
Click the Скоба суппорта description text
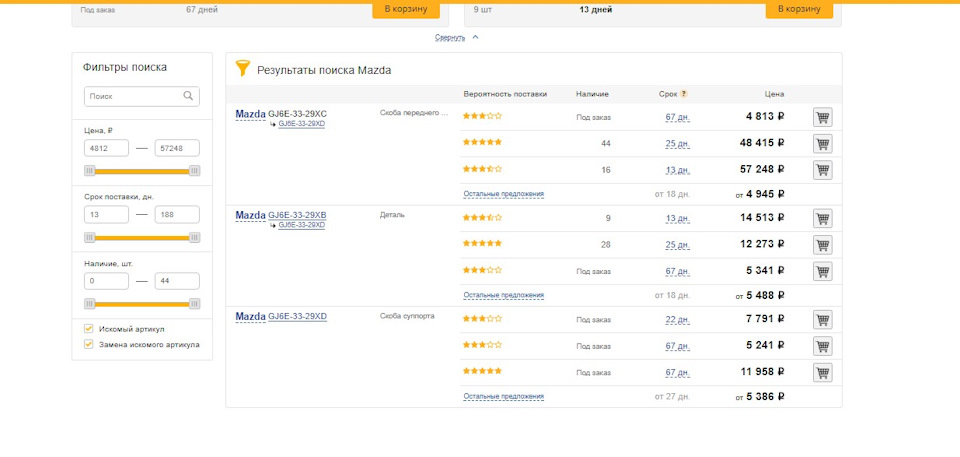pyautogui.click(x=407, y=316)
